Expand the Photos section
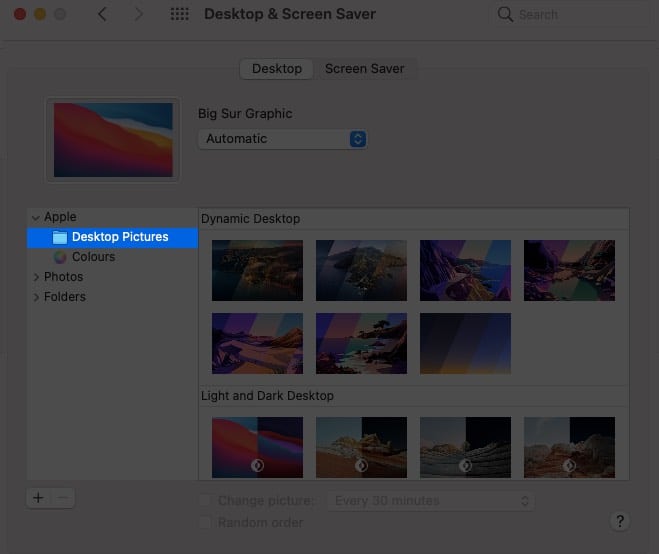 tap(36, 277)
